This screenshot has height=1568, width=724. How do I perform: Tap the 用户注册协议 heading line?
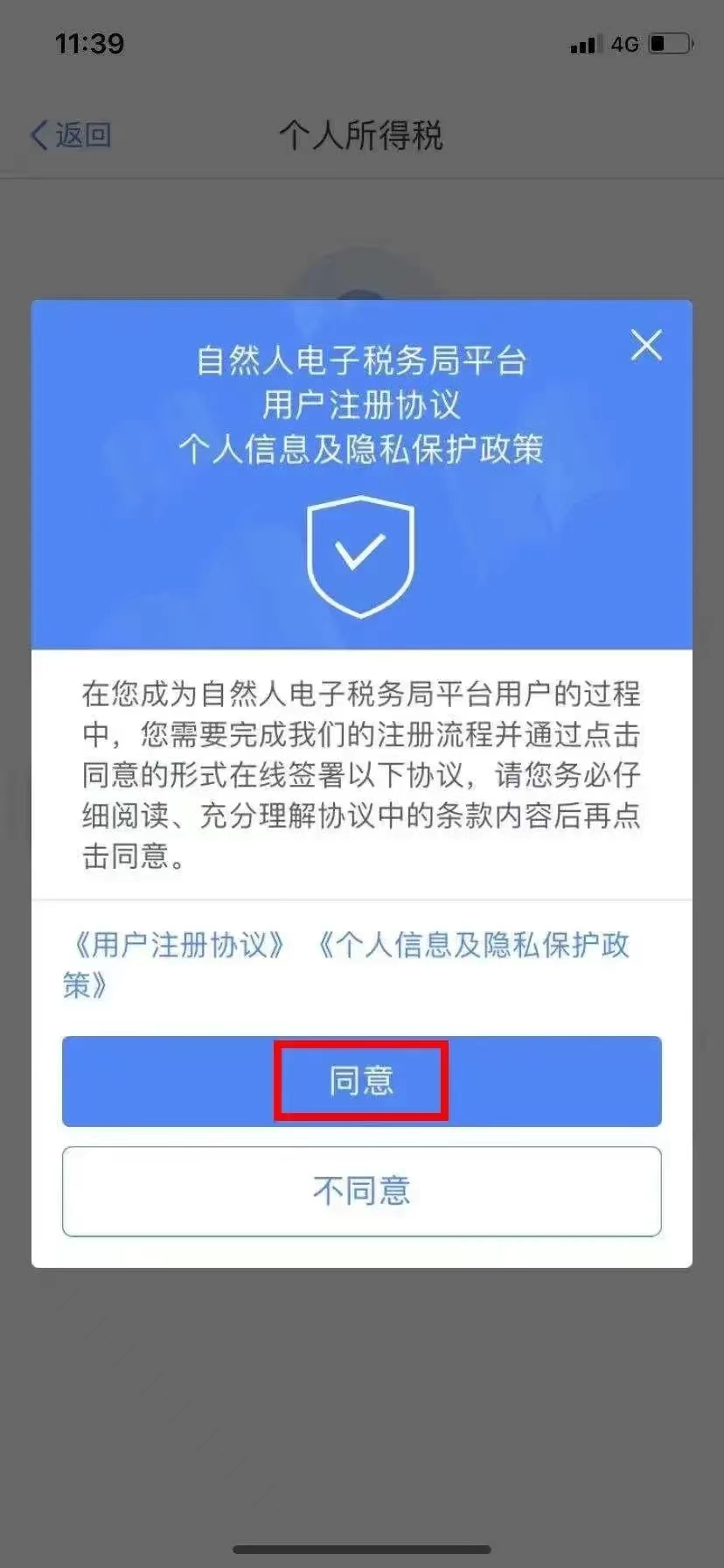click(x=361, y=404)
